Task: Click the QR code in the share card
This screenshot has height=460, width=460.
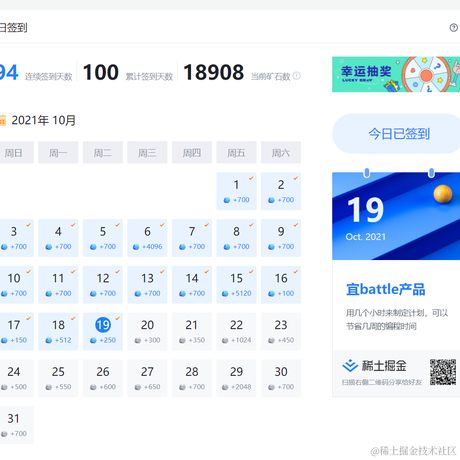Action: [x=443, y=372]
